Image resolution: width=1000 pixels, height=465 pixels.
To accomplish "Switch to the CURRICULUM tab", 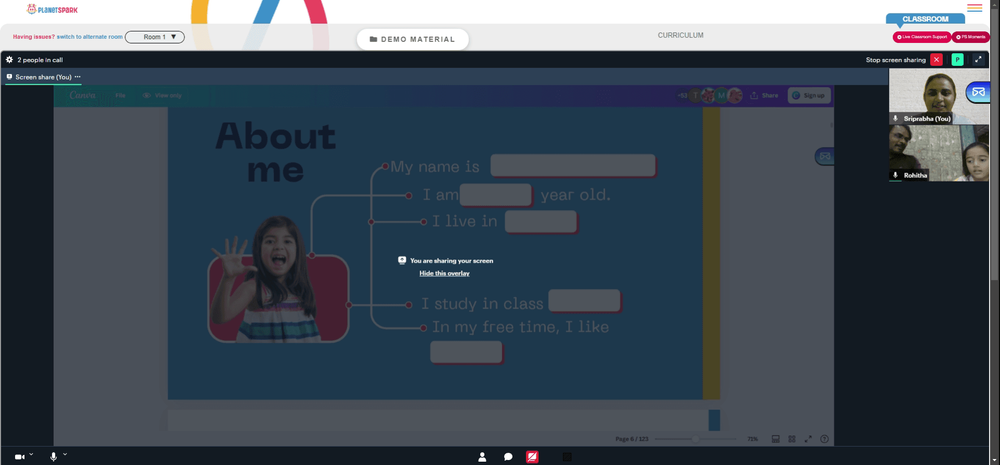I will (x=680, y=35).
